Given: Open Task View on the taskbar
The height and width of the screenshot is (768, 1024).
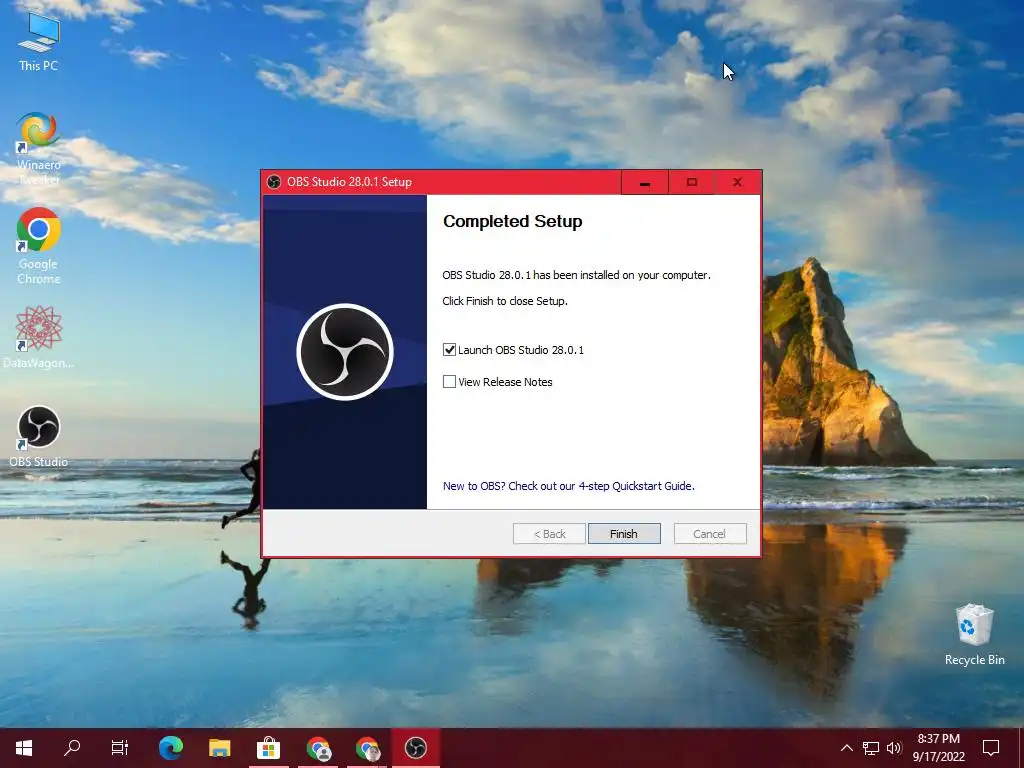Looking at the screenshot, I should [120, 748].
